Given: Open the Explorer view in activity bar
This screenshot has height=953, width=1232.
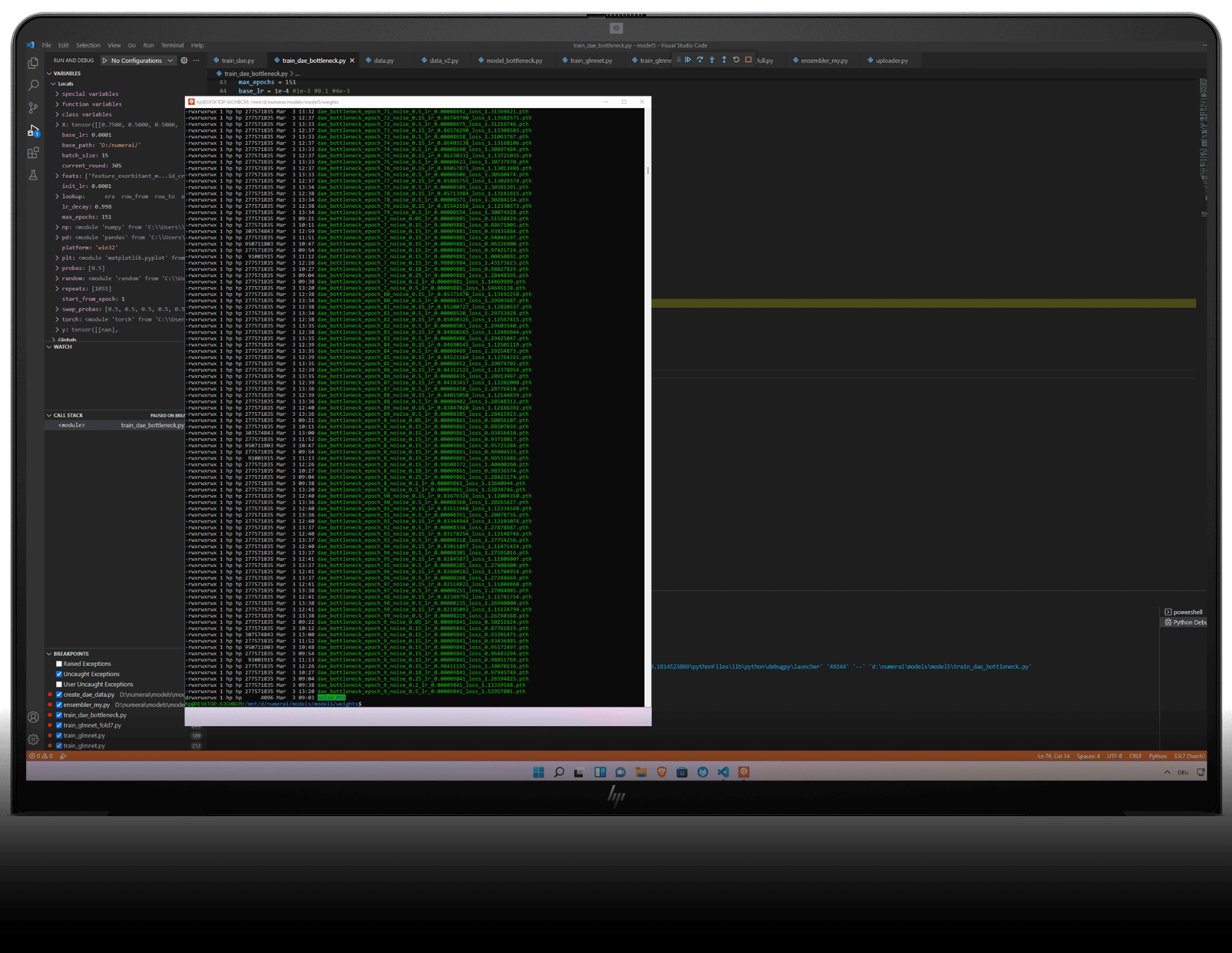Looking at the screenshot, I should pos(33,63).
